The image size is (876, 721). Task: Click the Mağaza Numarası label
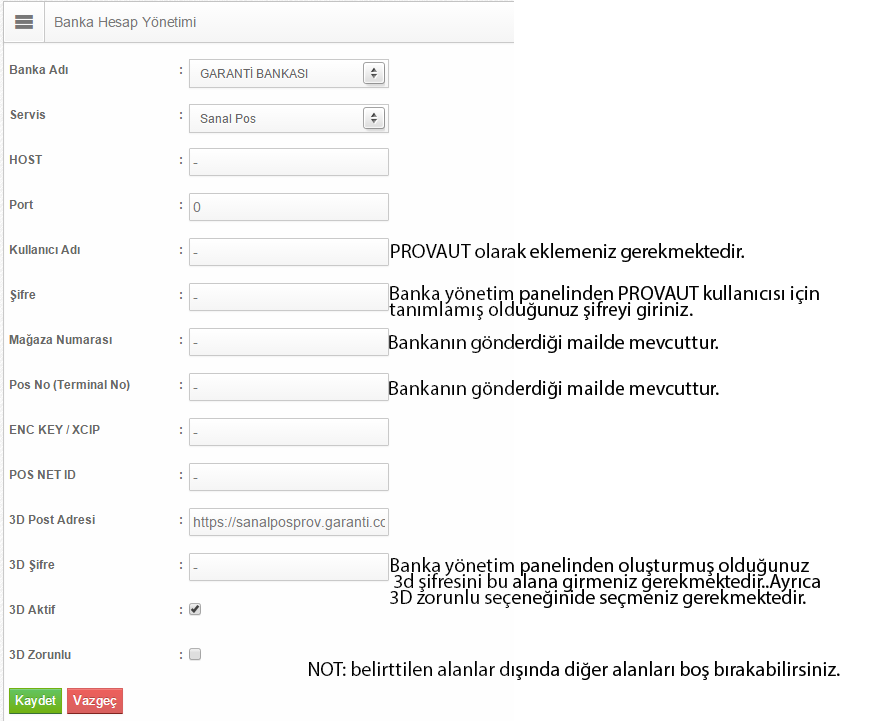coord(61,340)
